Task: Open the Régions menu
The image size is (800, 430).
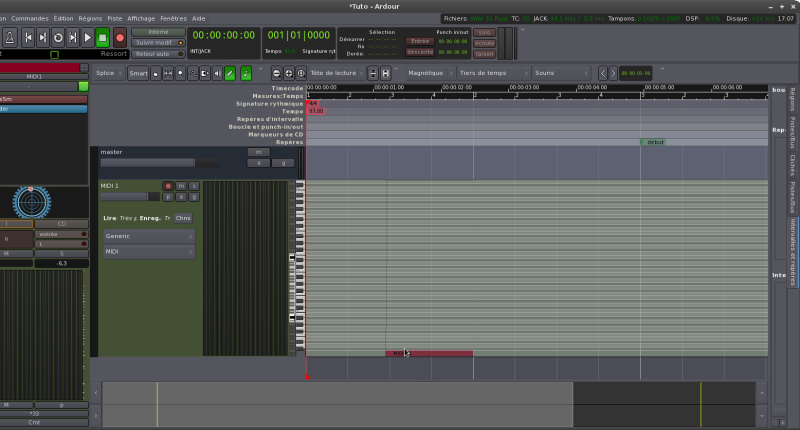Action: (90, 18)
